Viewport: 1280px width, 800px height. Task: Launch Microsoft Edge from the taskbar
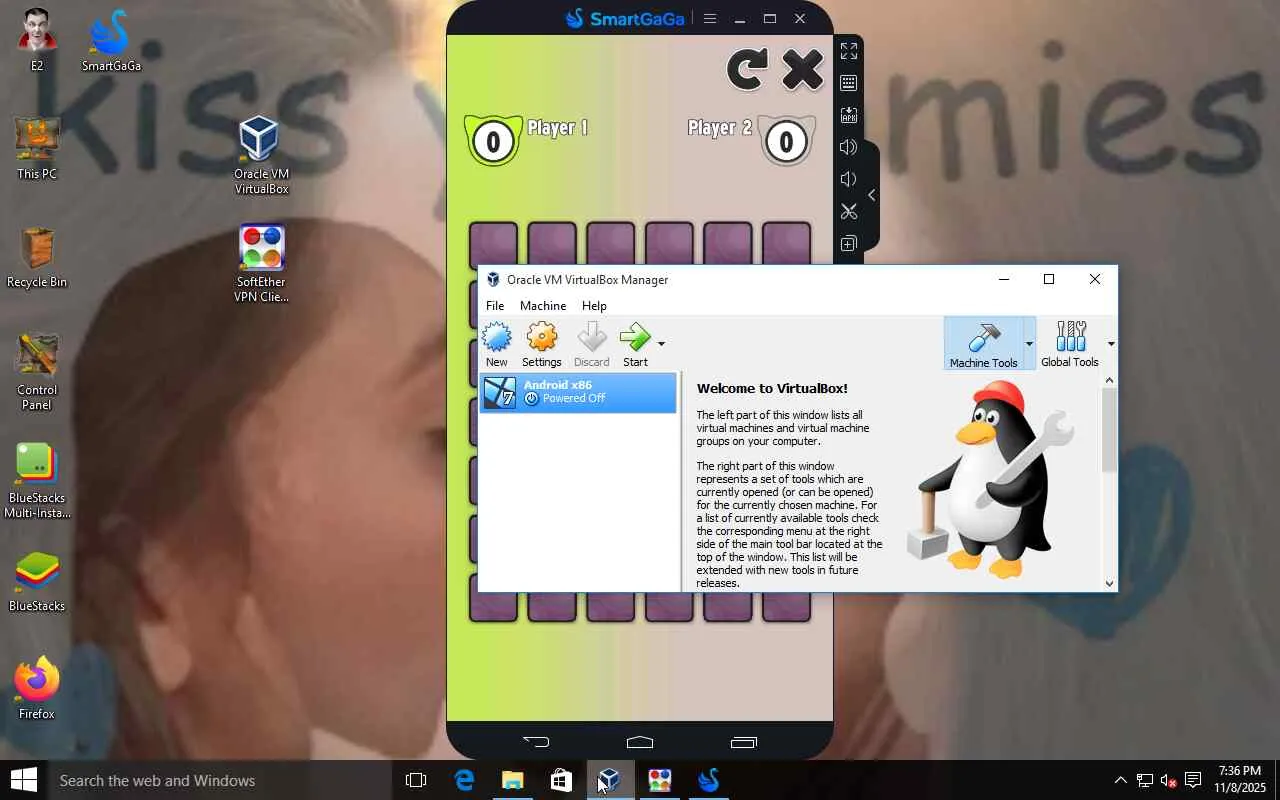[x=464, y=780]
